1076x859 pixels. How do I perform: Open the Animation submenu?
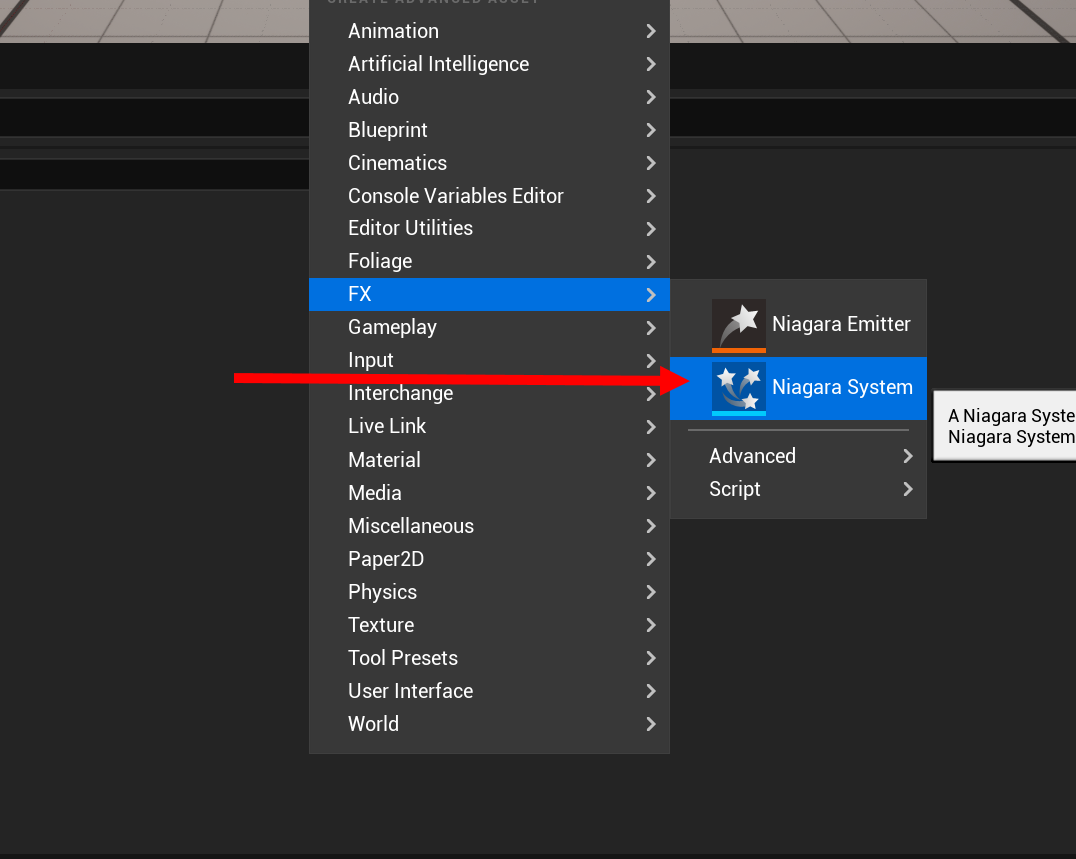tap(489, 31)
